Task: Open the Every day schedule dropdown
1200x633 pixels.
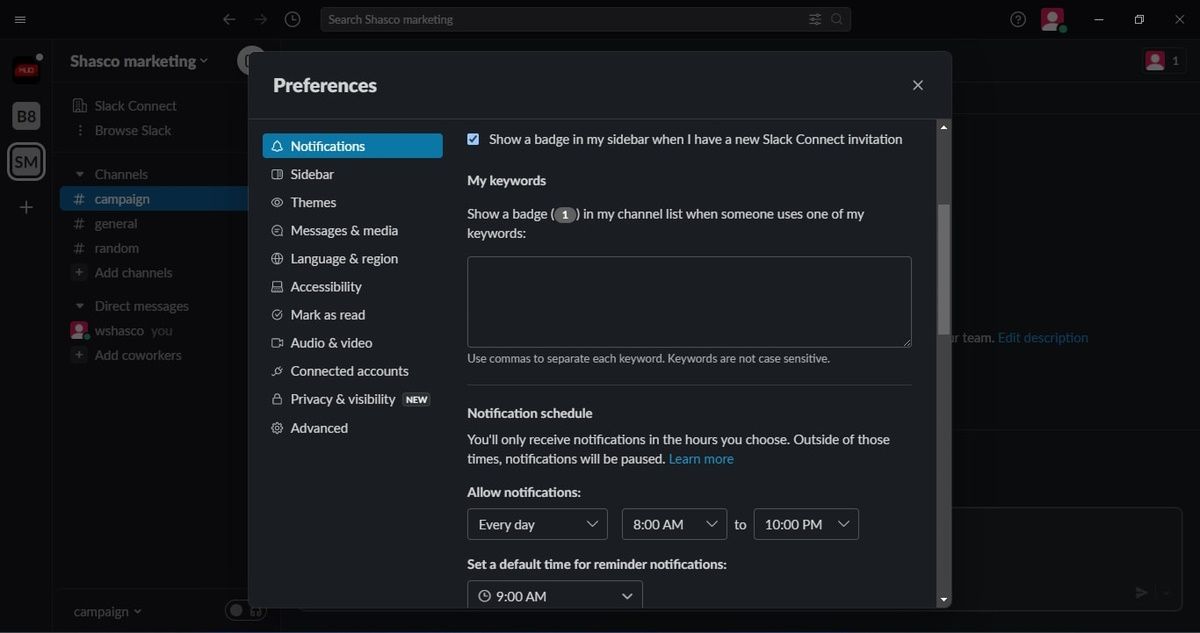Action: [537, 523]
